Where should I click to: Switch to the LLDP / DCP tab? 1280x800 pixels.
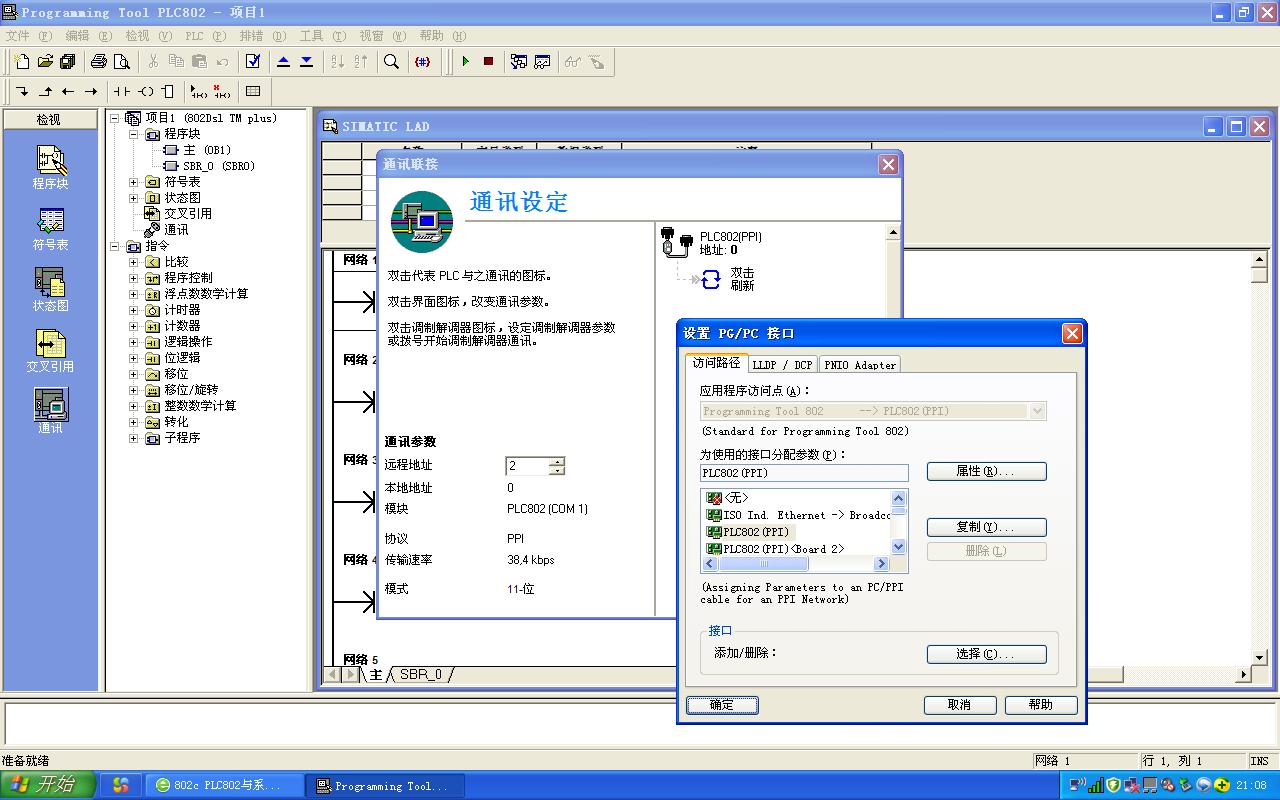point(783,365)
